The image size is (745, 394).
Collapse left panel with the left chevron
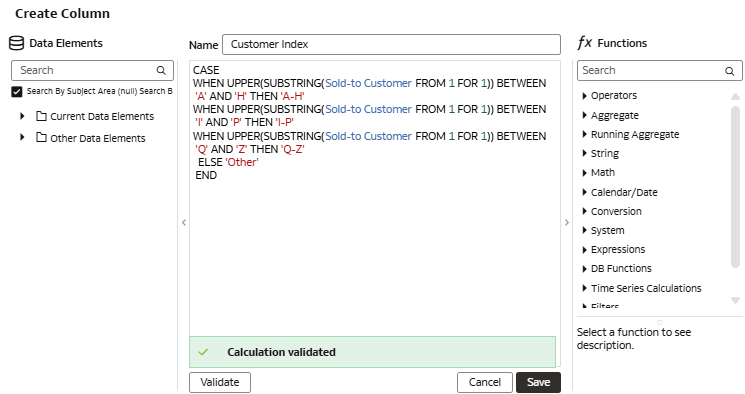click(x=184, y=222)
